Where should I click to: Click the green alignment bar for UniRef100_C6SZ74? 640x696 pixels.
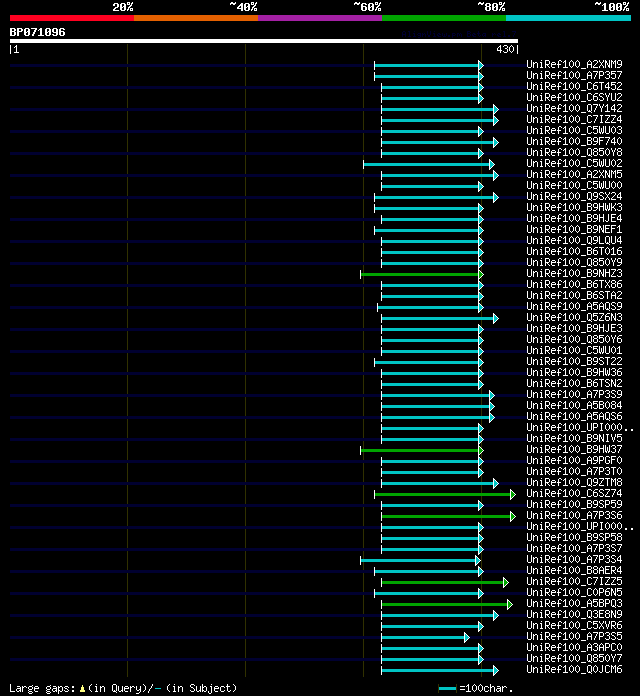click(445, 494)
